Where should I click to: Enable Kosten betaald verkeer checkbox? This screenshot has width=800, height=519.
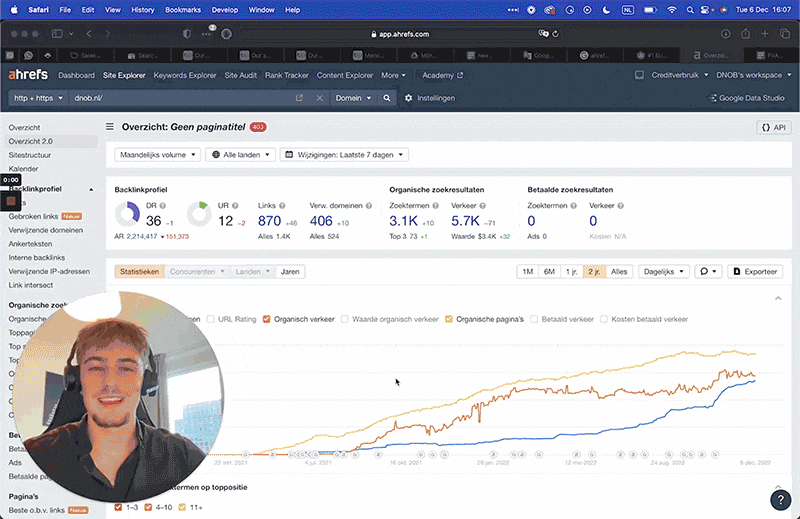click(604, 319)
